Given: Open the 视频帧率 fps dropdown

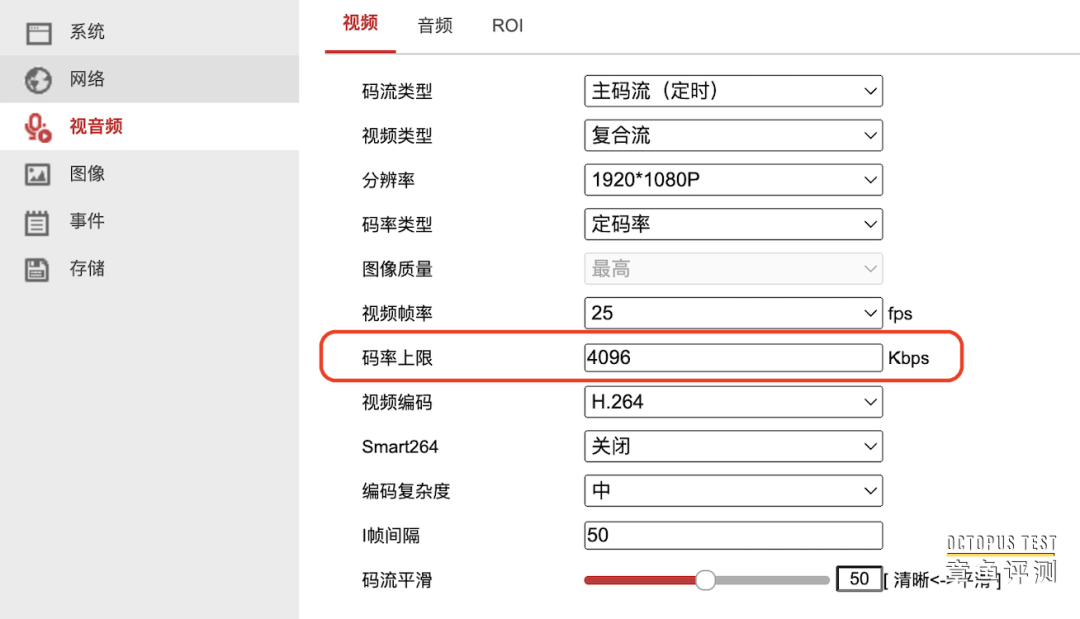Looking at the screenshot, I should tap(733, 313).
